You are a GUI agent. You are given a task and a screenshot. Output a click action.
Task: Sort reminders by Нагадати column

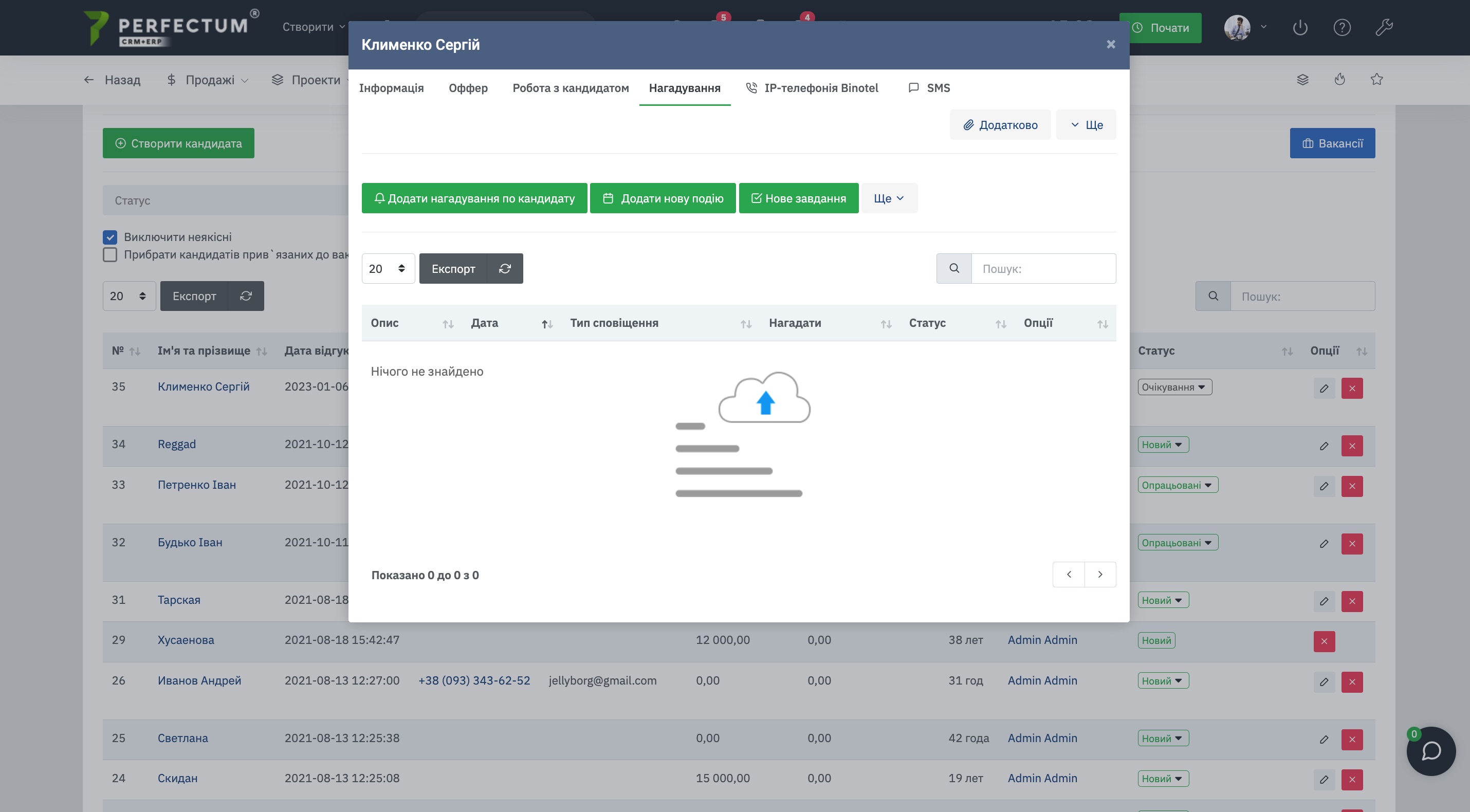click(830, 324)
